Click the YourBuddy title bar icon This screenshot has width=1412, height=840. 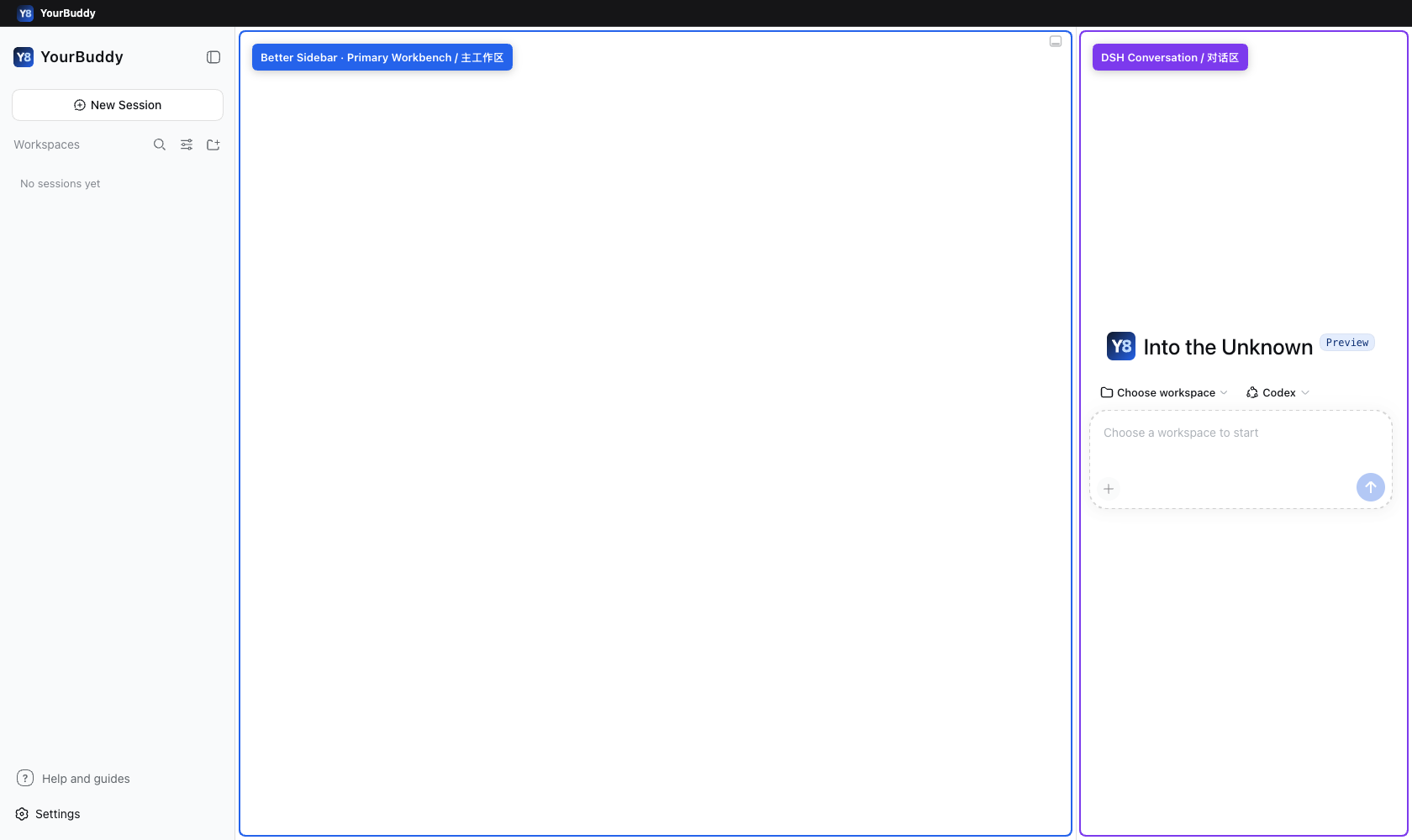25,13
